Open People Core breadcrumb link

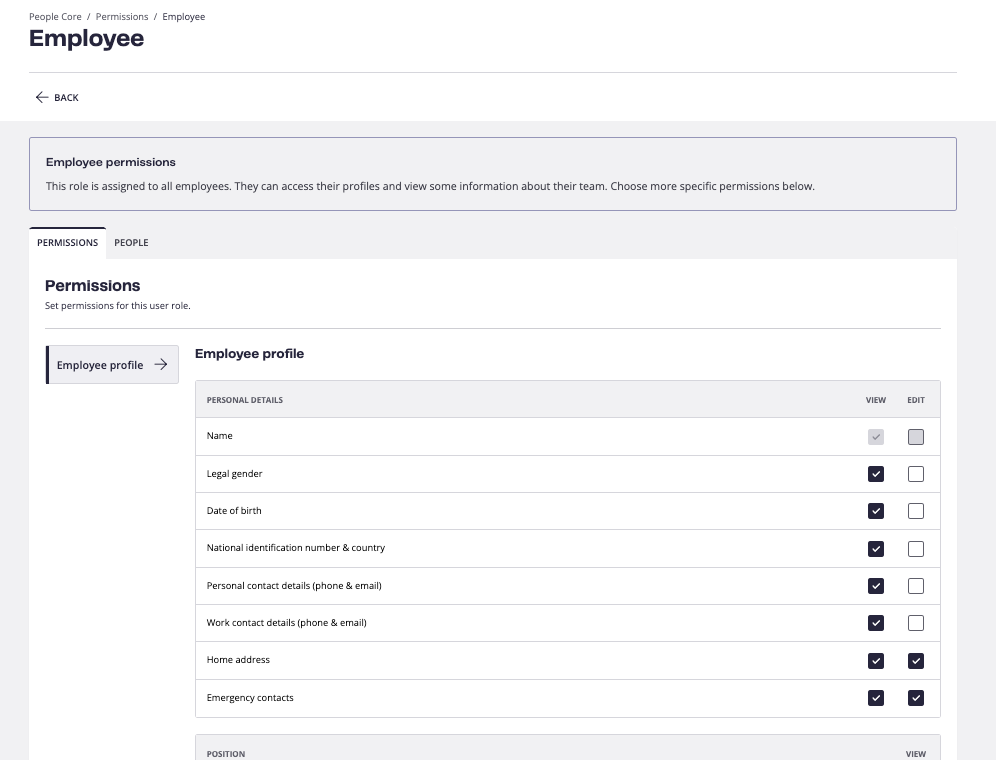55,17
